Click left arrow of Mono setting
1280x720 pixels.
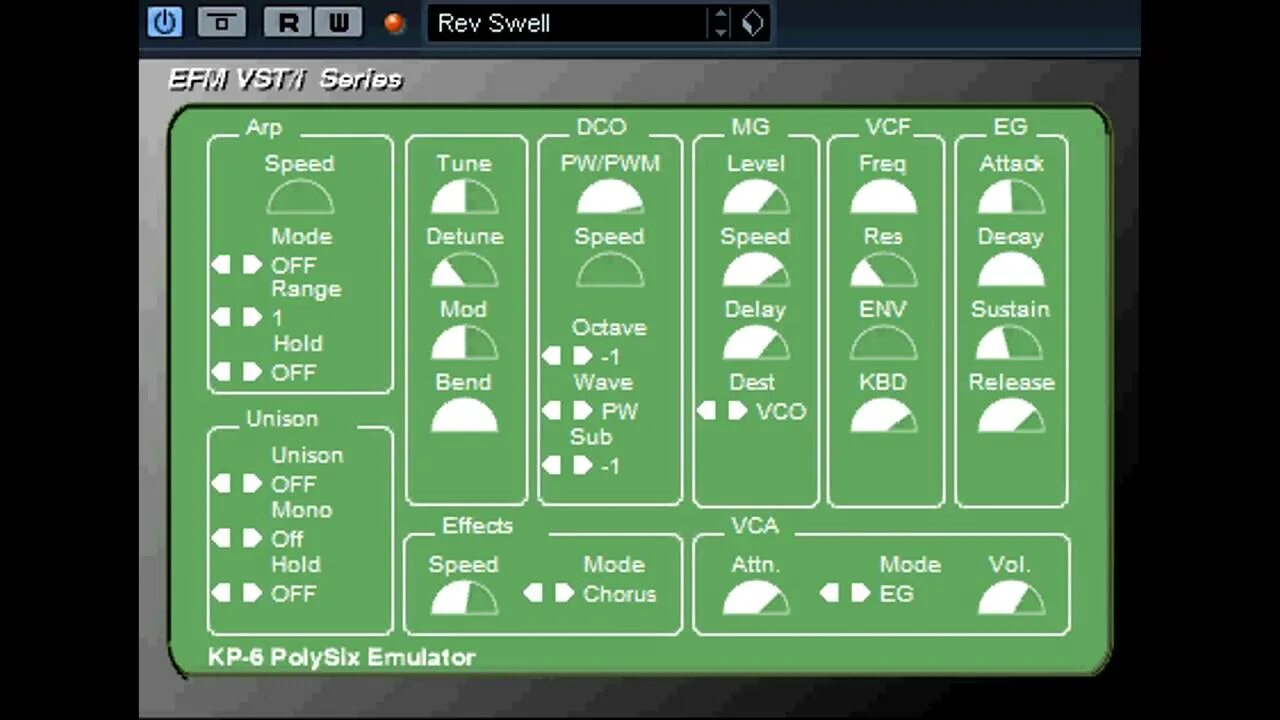(221, 539)
